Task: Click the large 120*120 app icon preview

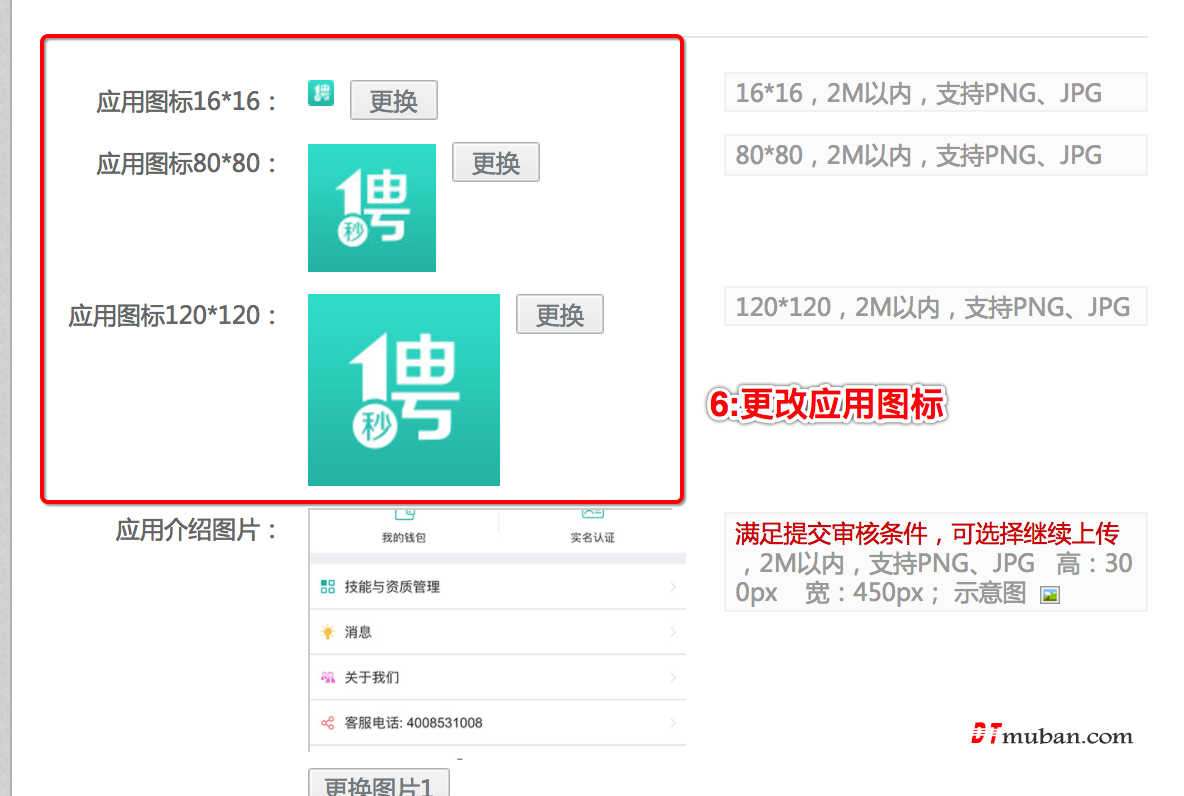Action: 403,390
